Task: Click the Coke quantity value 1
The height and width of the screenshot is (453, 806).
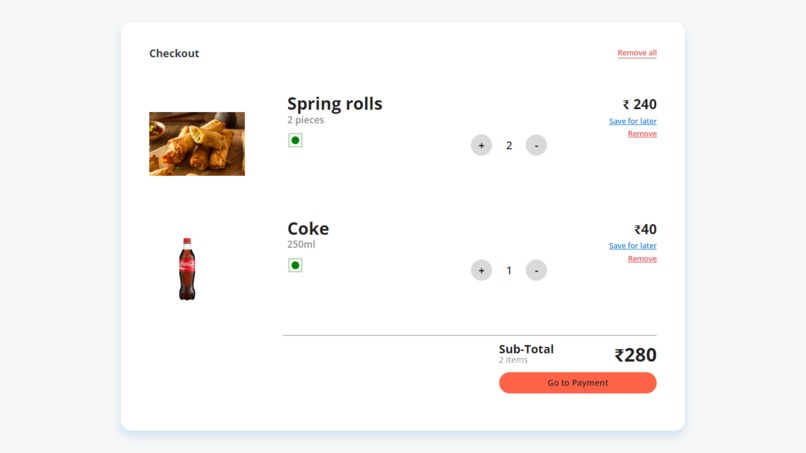Action: (509, 271)
